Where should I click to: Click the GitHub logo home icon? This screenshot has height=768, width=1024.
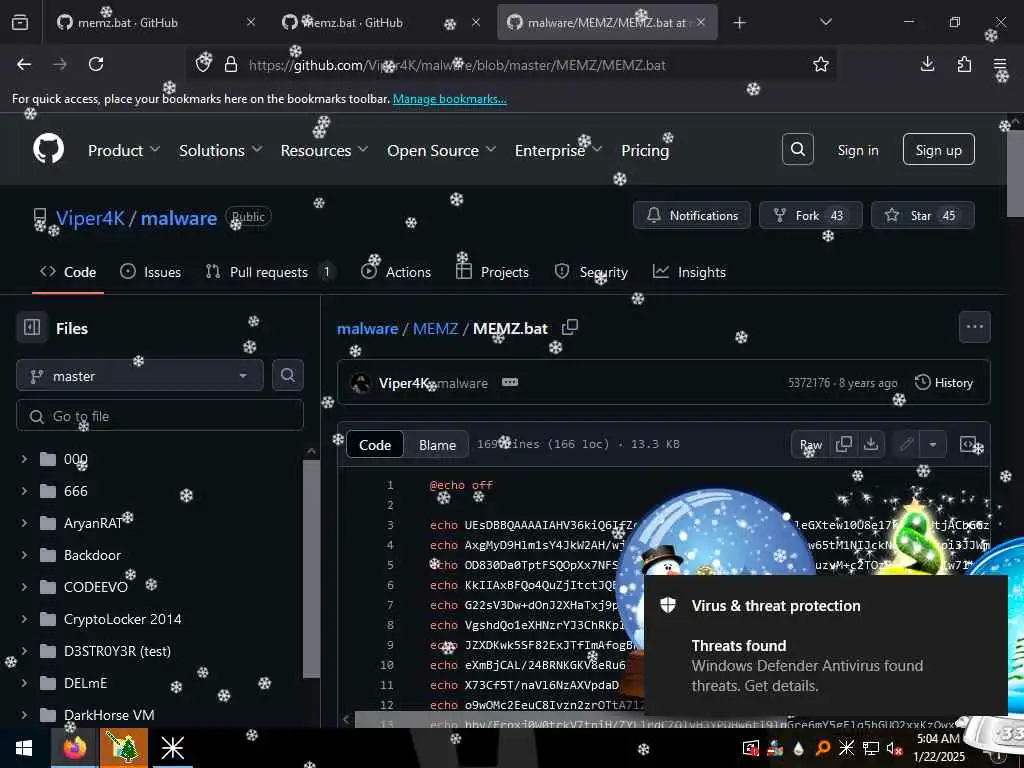pyautogui.click(x=48, y=149)
